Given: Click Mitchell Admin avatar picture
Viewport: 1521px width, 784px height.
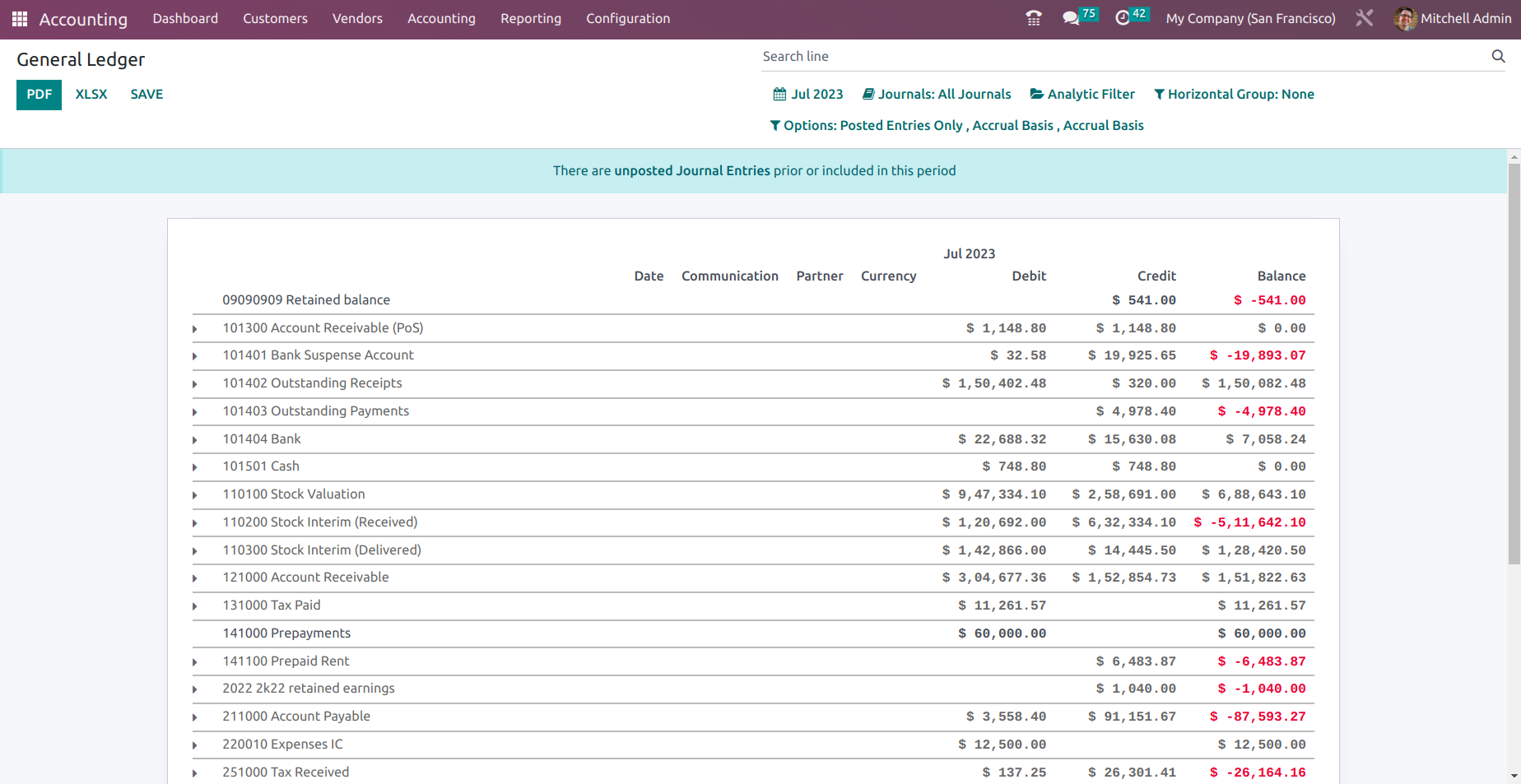Looking at the screenshot, I should [1405, 19].
